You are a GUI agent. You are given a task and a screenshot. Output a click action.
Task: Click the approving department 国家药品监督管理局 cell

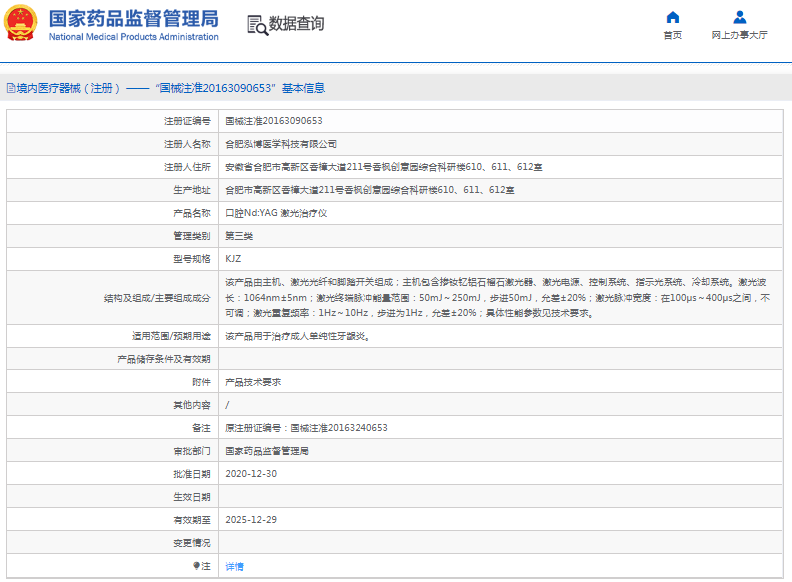click(266, 451)
